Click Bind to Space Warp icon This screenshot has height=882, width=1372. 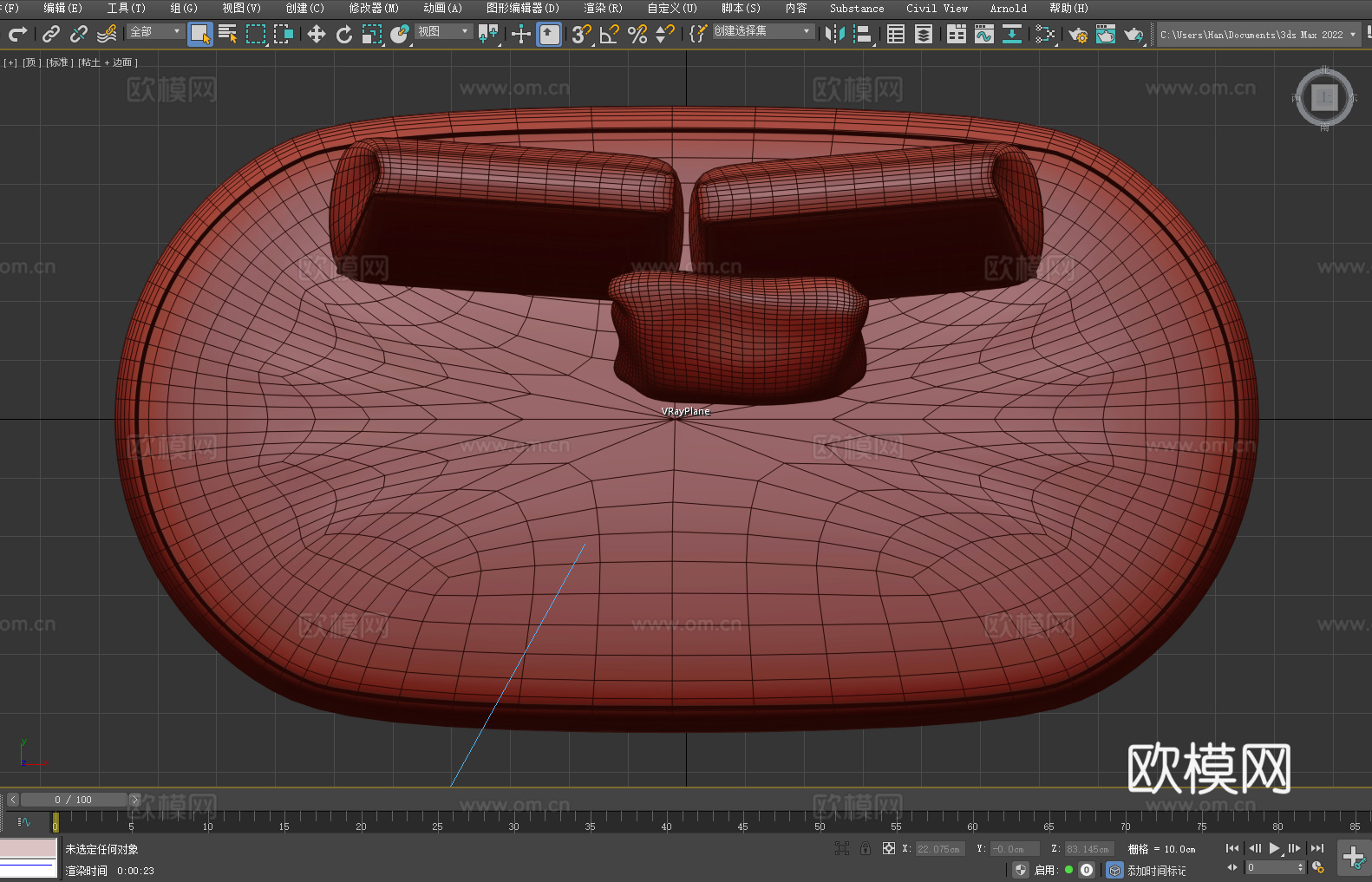(x=107, y=34)
